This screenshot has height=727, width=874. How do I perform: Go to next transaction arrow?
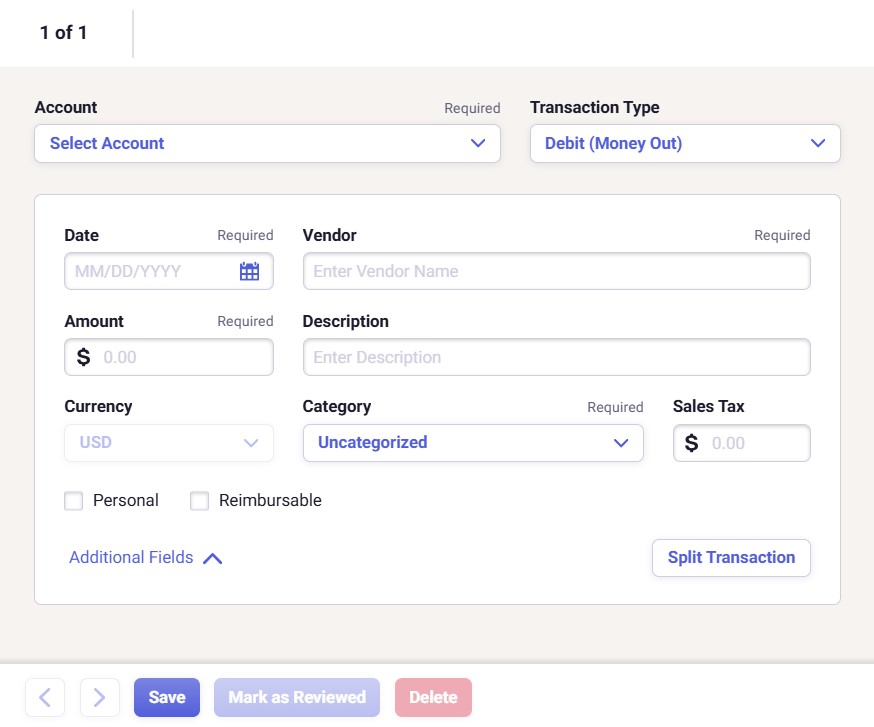pos(100,697)
